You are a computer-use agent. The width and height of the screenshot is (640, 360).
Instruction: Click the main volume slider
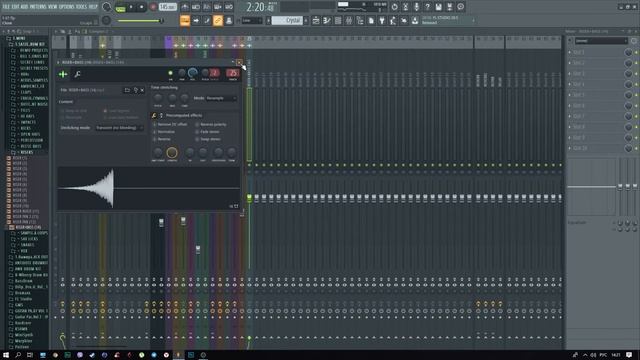(x=140, y=20)
